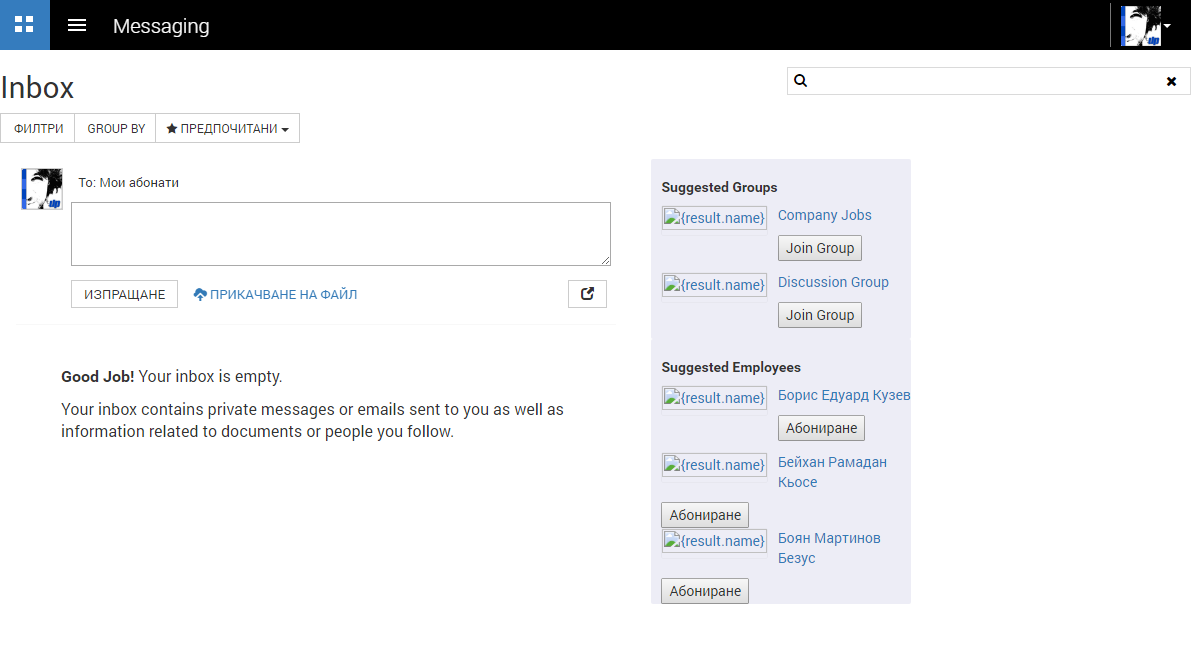
Task: Open the Company Jobs group link
Action: tap(824, 215)
